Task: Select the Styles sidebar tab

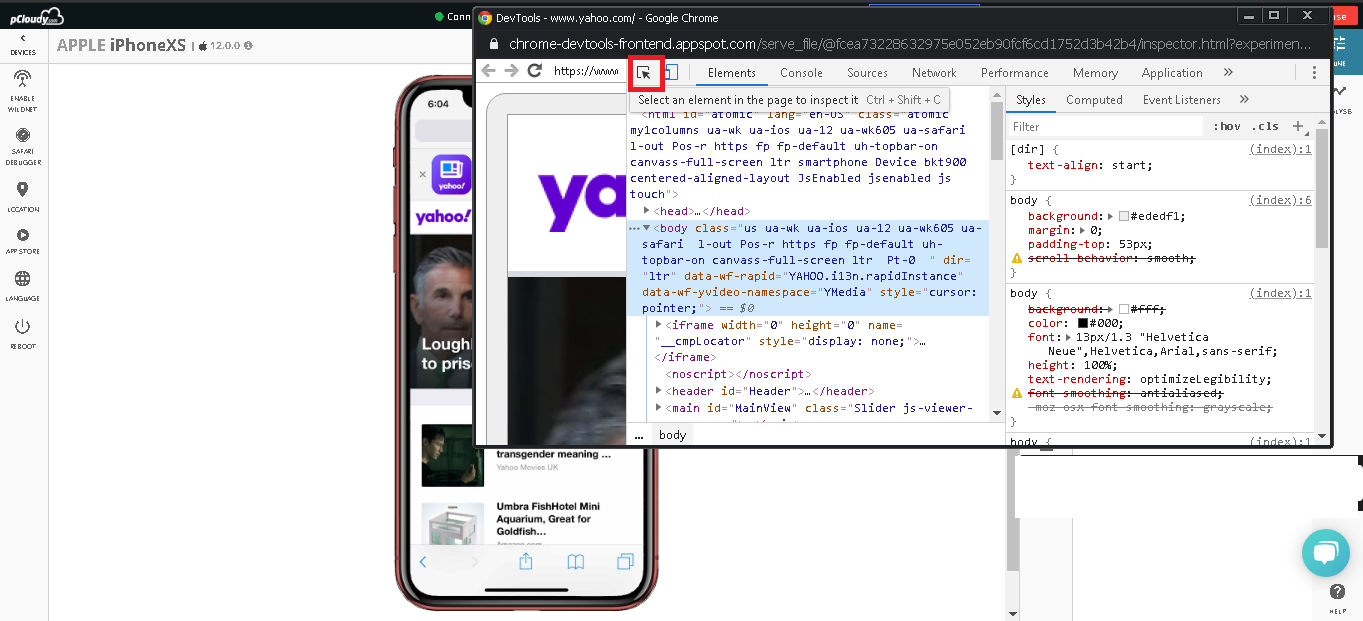Action: (1031, 100)
